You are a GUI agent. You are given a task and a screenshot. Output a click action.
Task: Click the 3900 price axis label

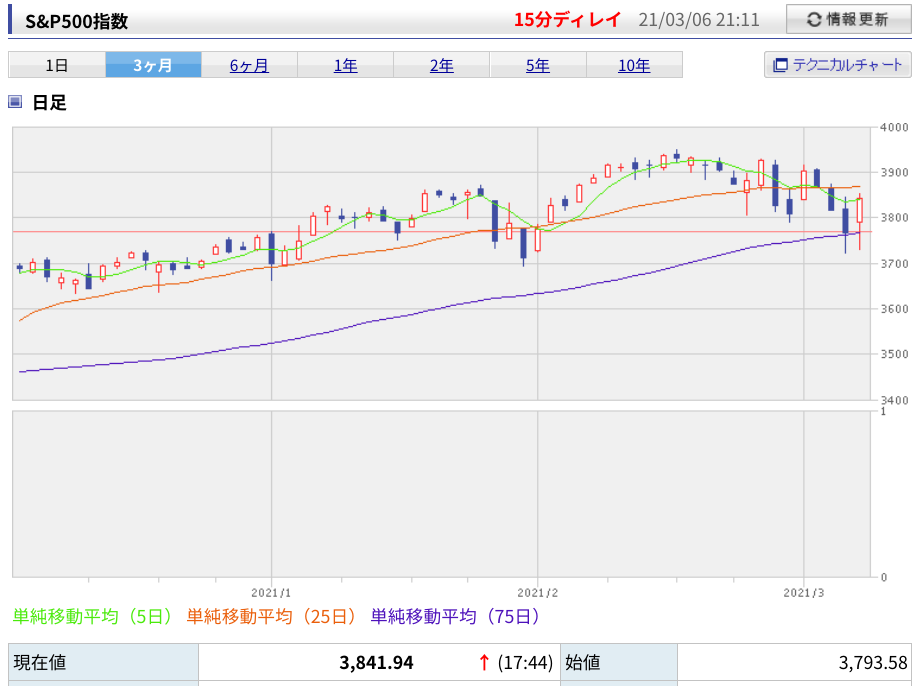[894, 172]
